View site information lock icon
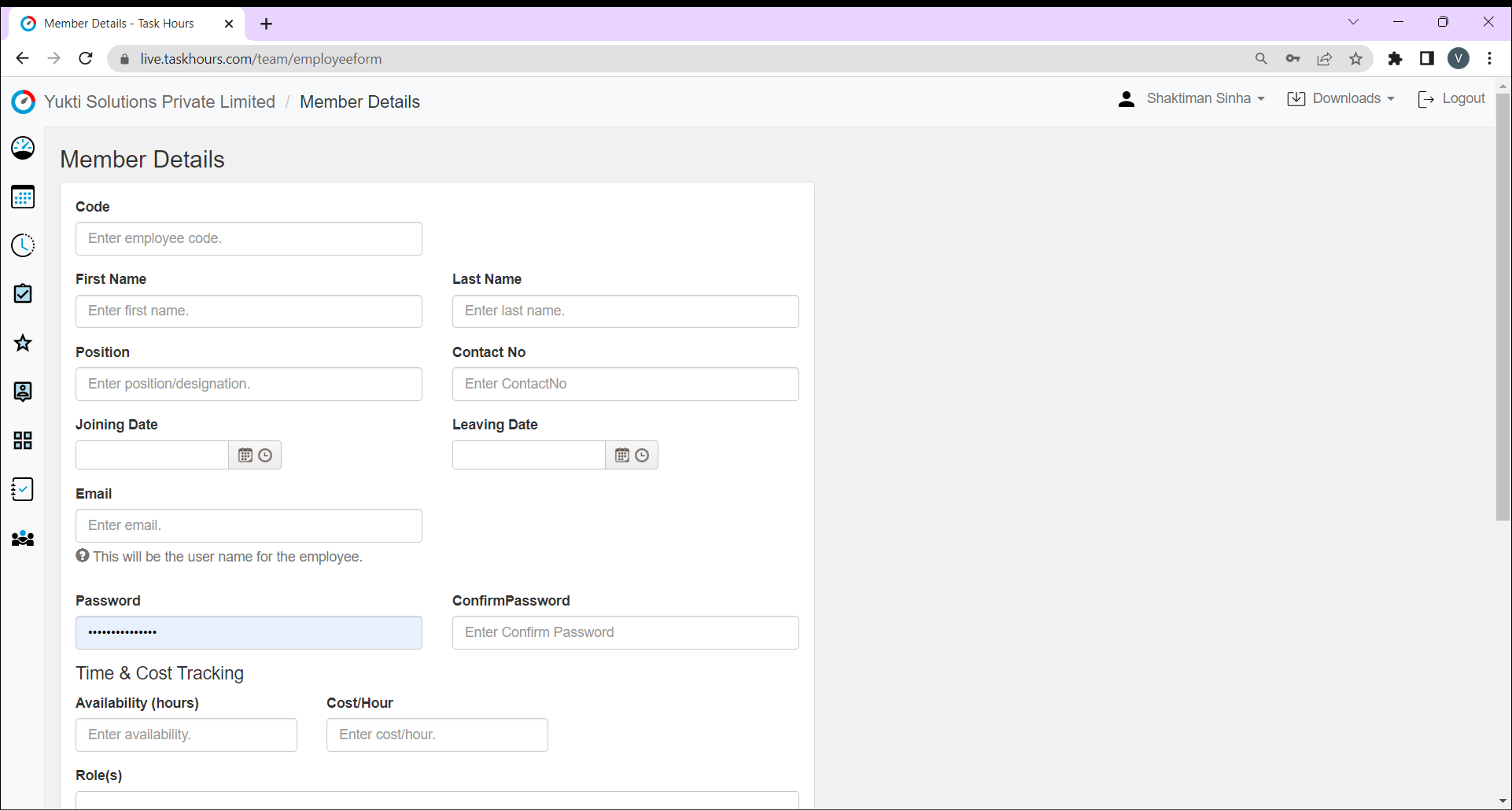 [124, 59]
